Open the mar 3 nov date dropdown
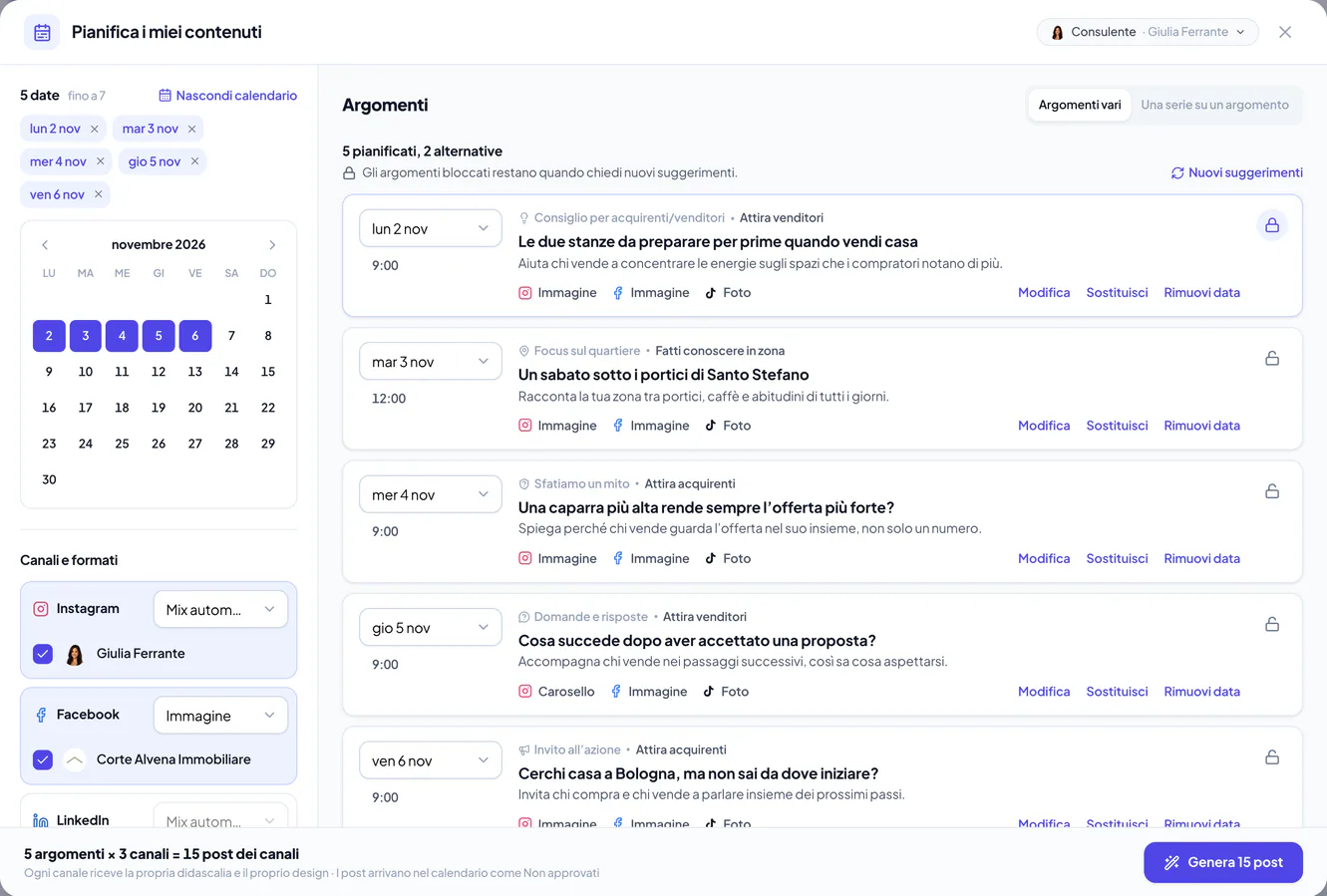1327x896 pixels. click(431, 362)
